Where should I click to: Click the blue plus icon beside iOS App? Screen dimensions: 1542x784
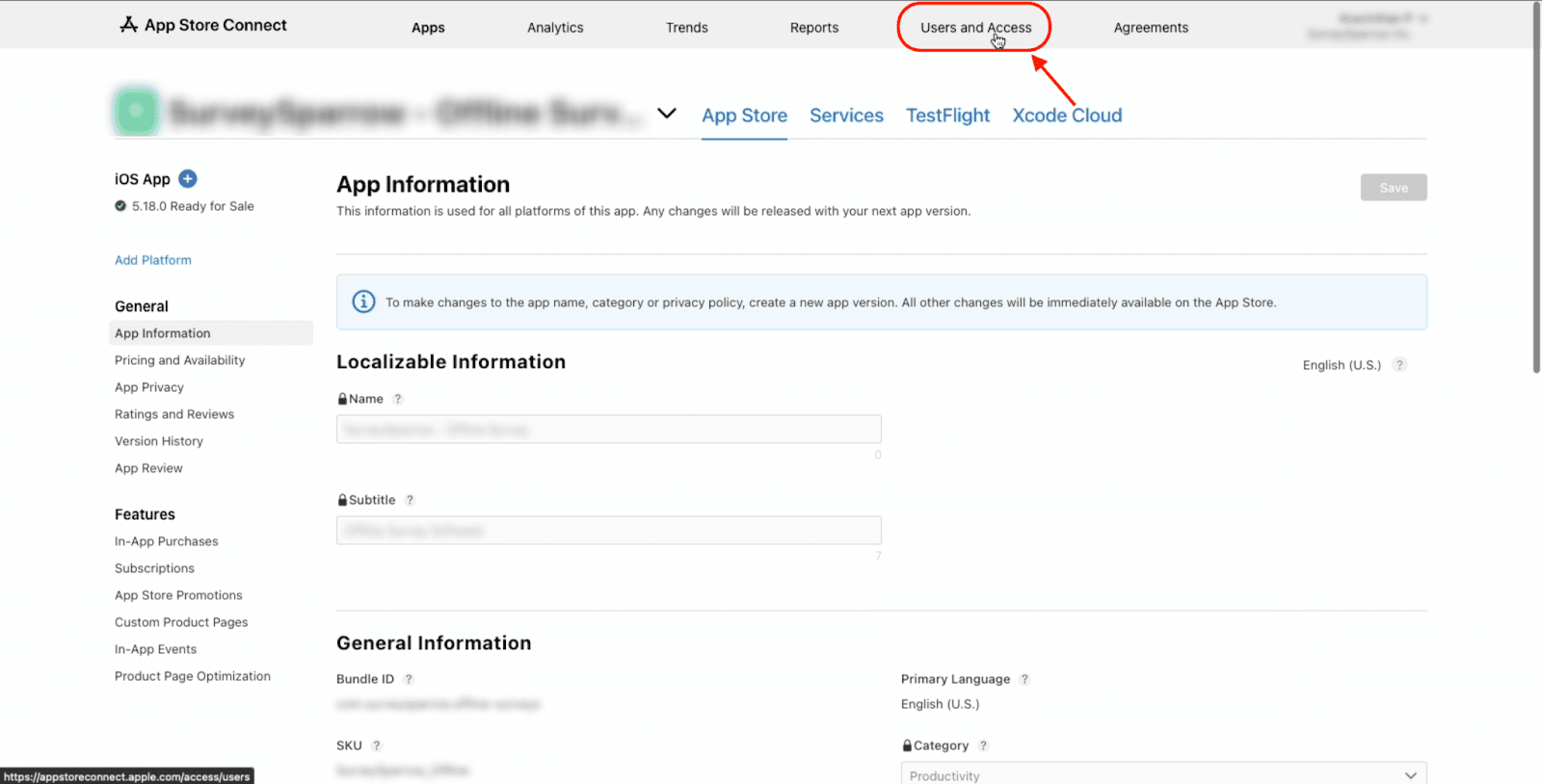pos(188,178)
